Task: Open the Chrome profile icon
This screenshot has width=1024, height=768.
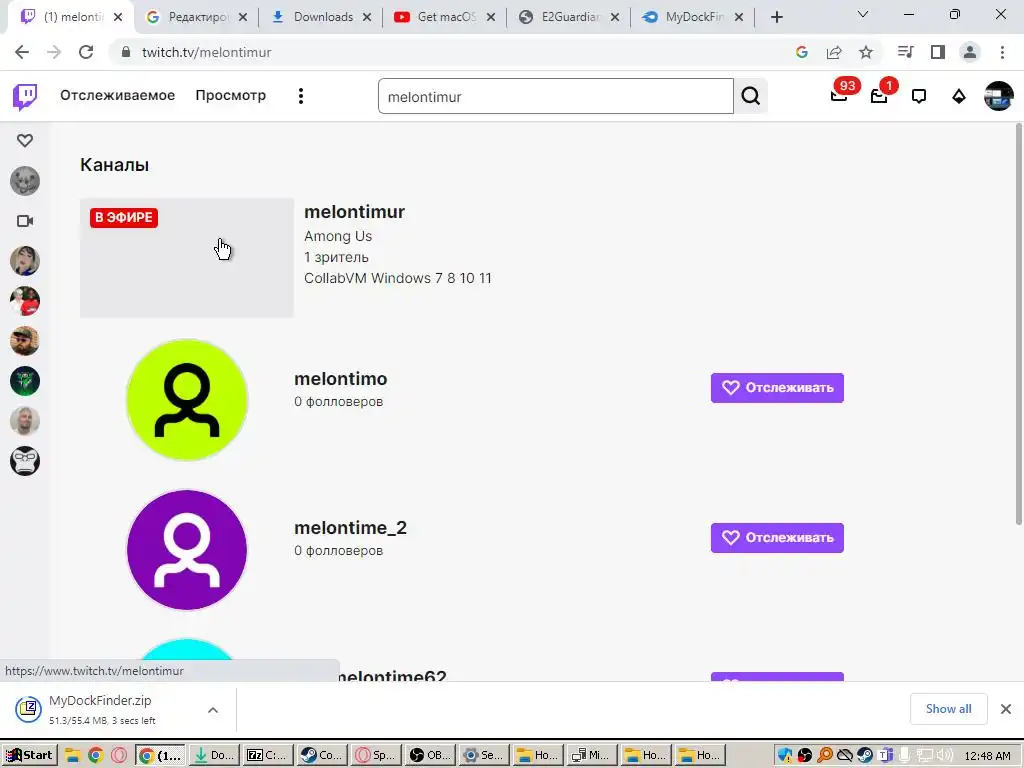Action: [x=970, y=52]
